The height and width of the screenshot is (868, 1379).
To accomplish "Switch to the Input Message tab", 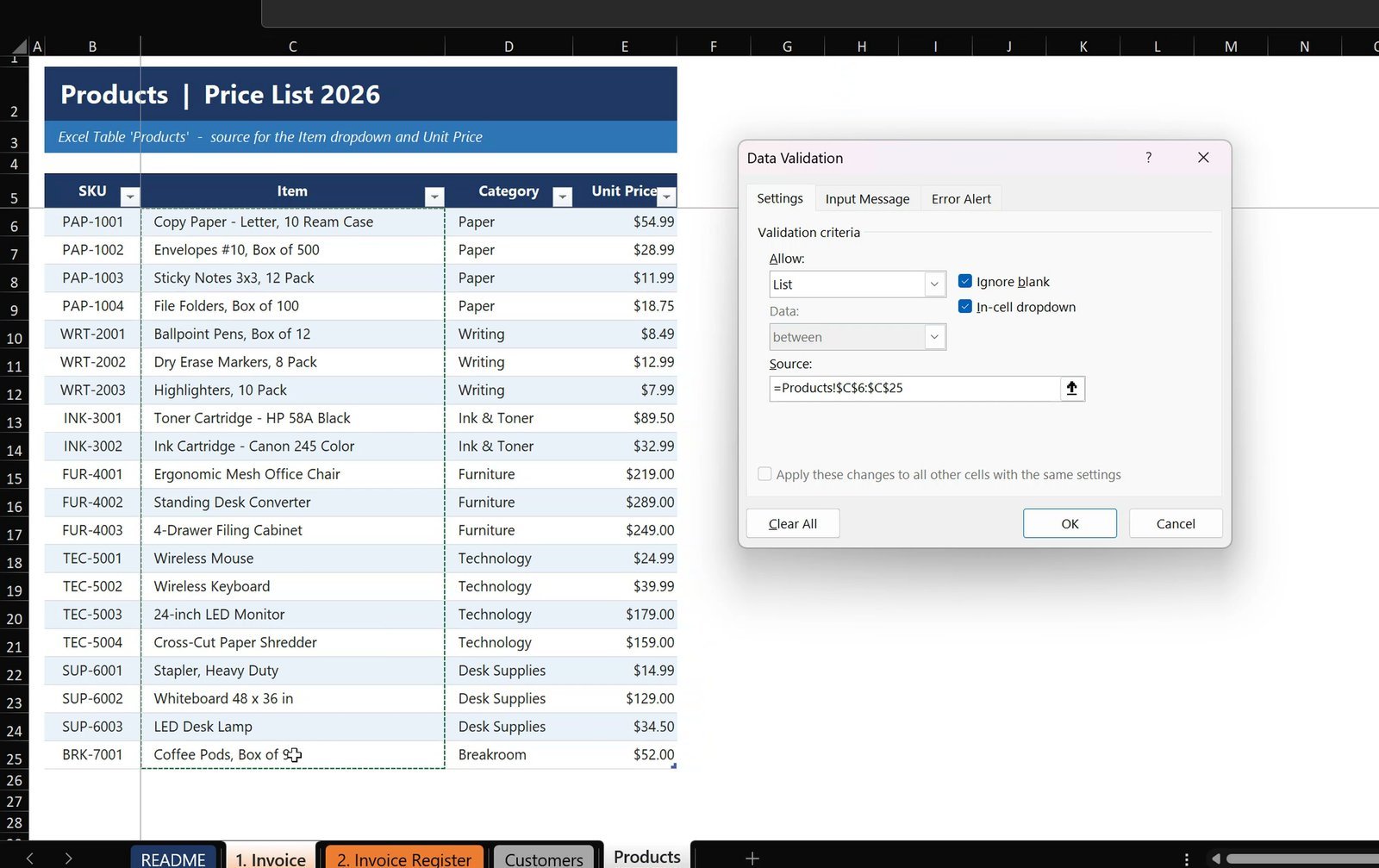I will [x=867, y=199].
